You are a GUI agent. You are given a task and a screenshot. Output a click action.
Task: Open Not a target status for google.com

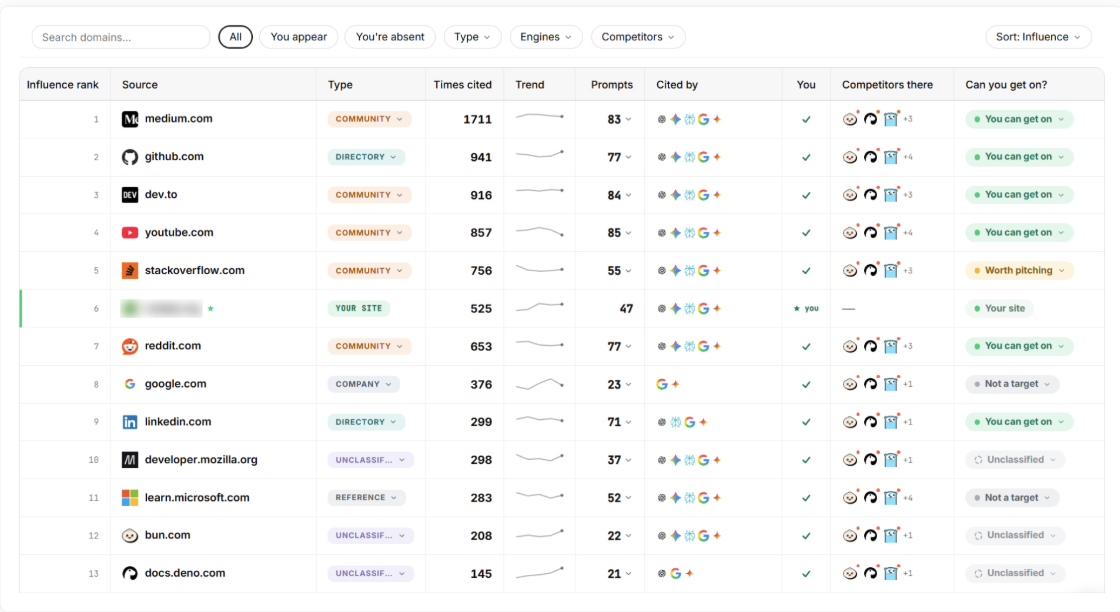click(1012, 384)
